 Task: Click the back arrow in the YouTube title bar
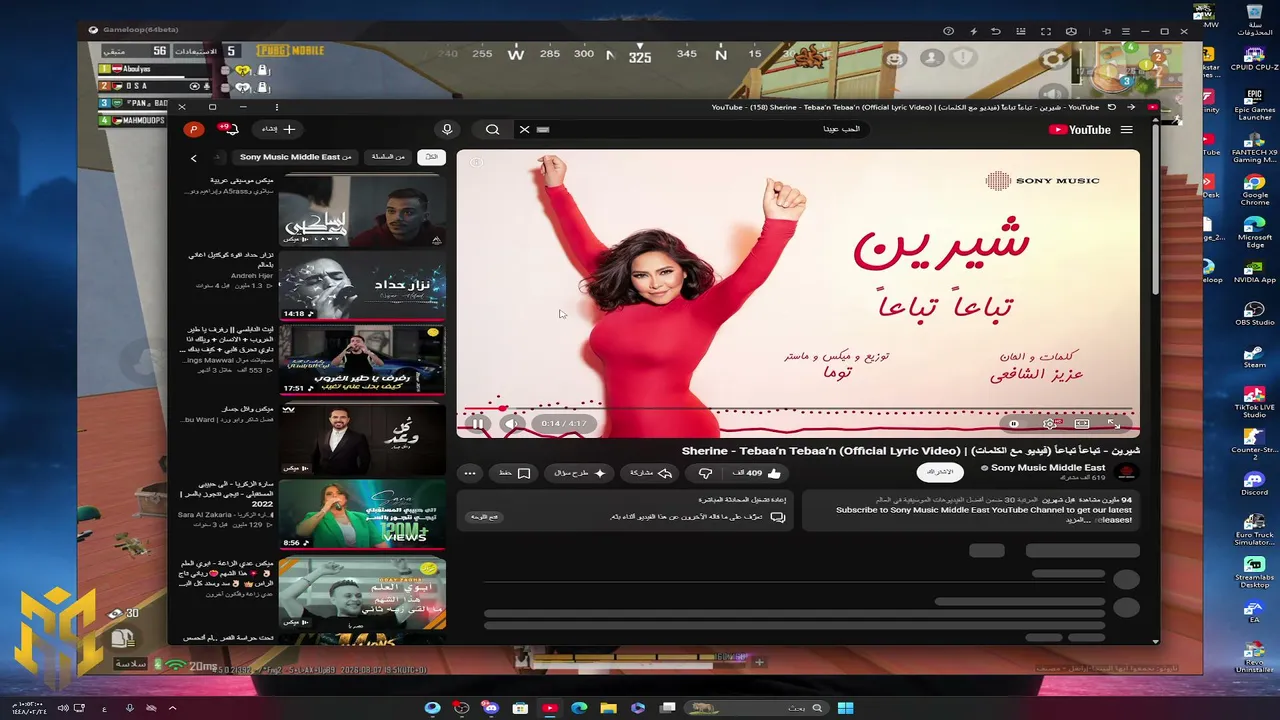1132,107
